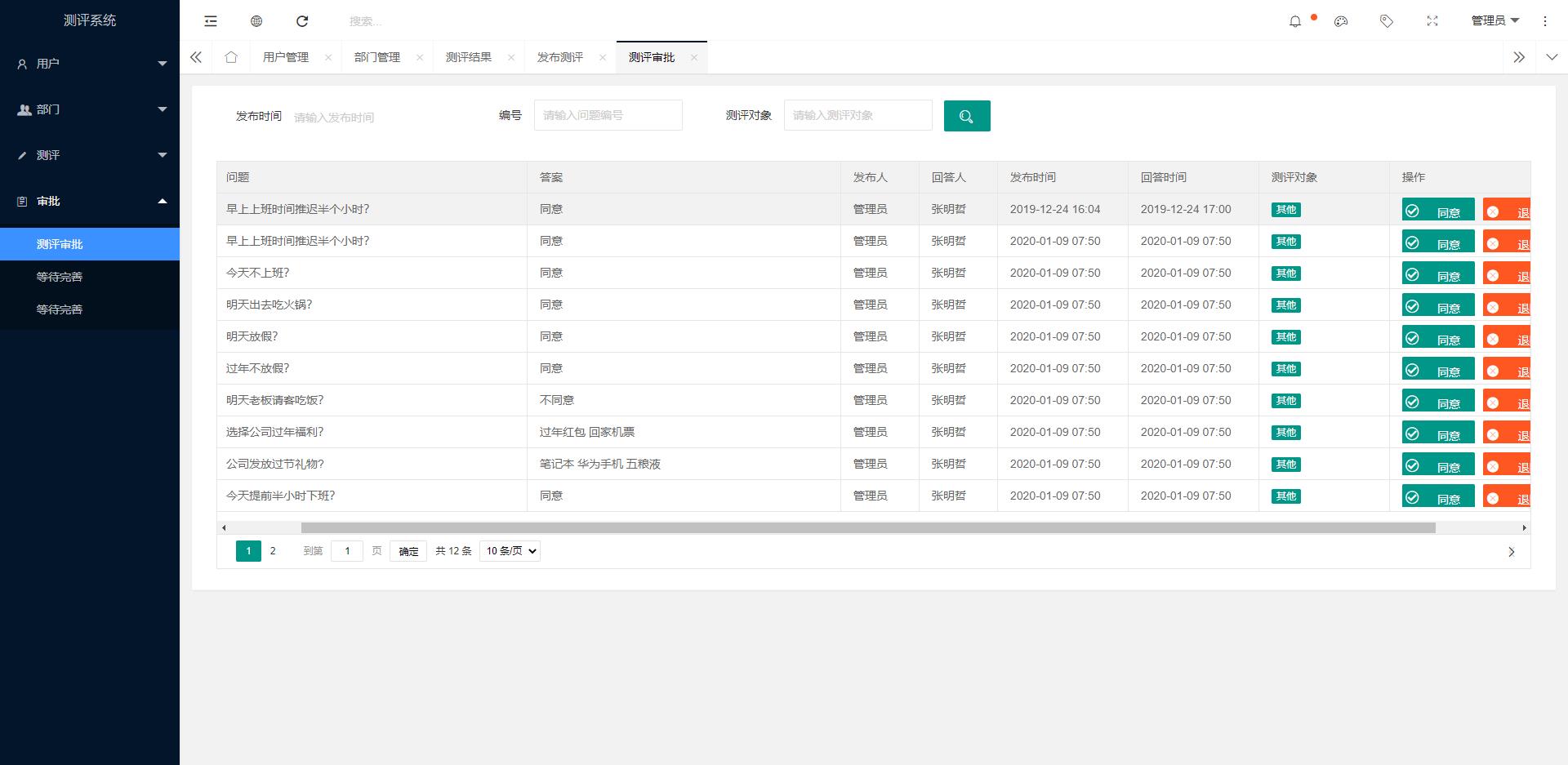
Task: Collapse the 审批 sidebar menu
Action: [x=90, y=201]
